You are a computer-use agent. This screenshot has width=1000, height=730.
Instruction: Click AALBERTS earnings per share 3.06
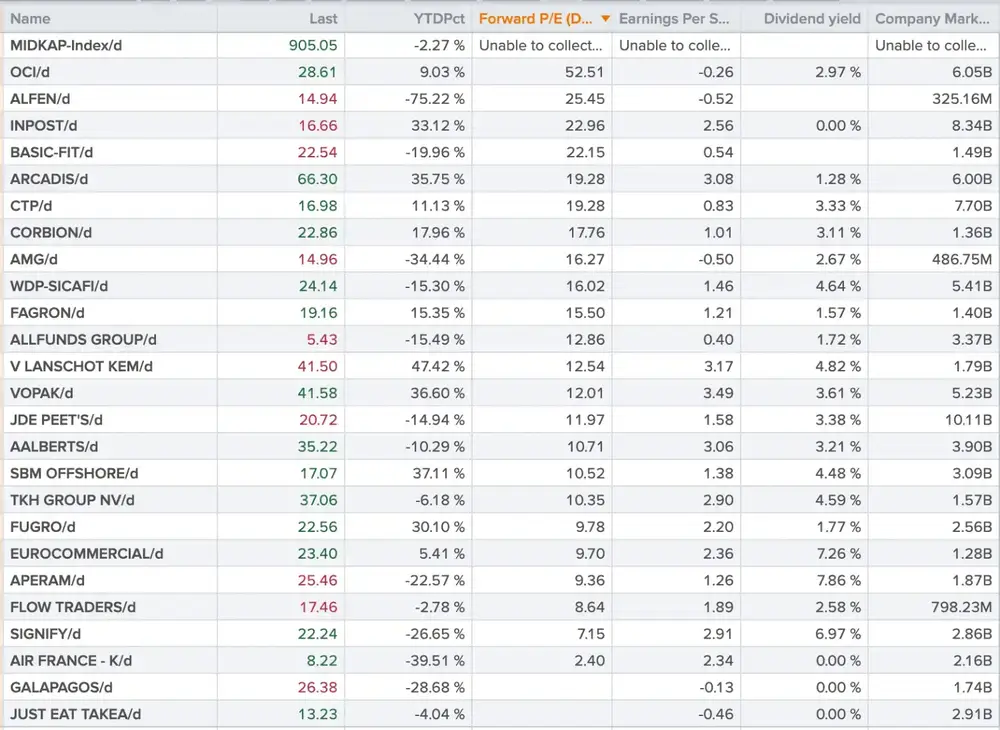718,447
